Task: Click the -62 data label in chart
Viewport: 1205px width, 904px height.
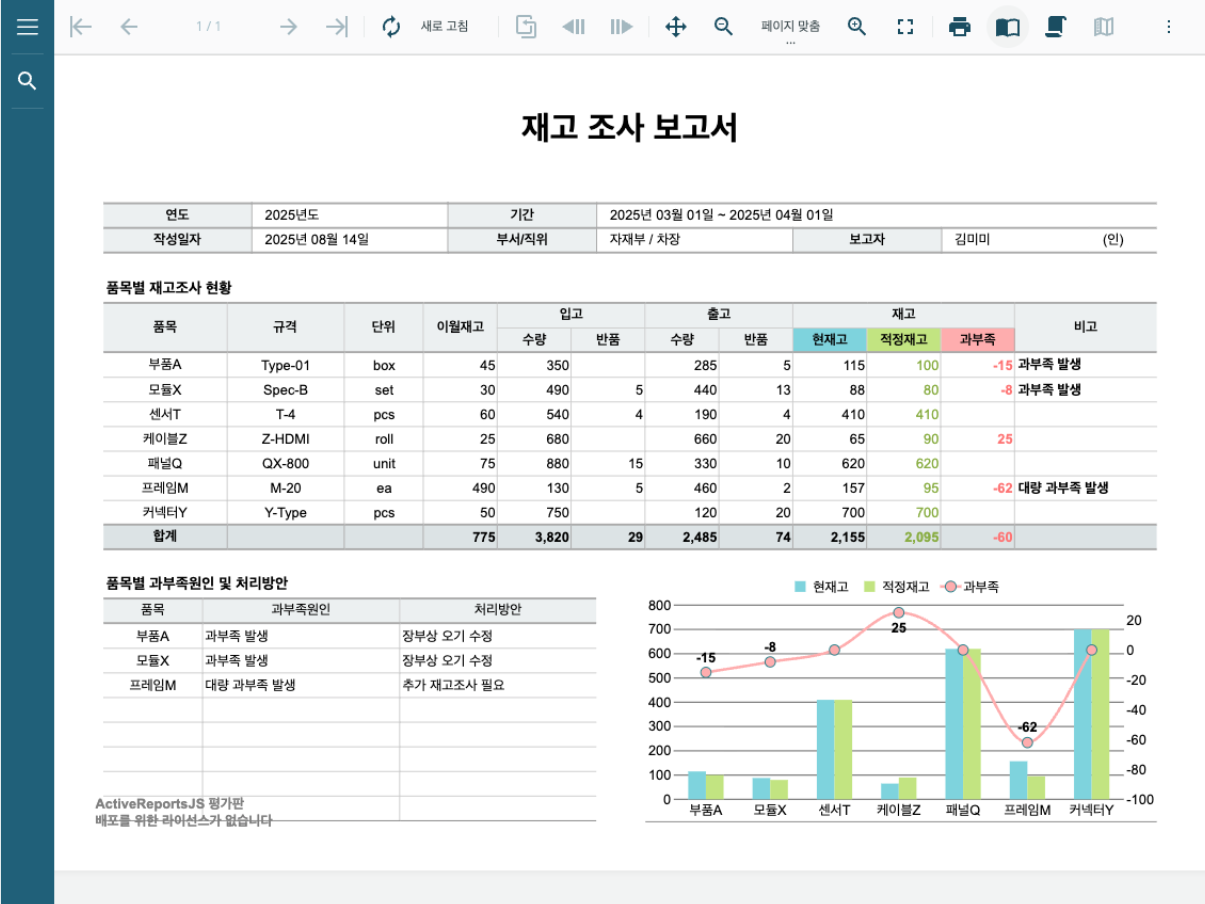Action: [x=1027, y=727]
